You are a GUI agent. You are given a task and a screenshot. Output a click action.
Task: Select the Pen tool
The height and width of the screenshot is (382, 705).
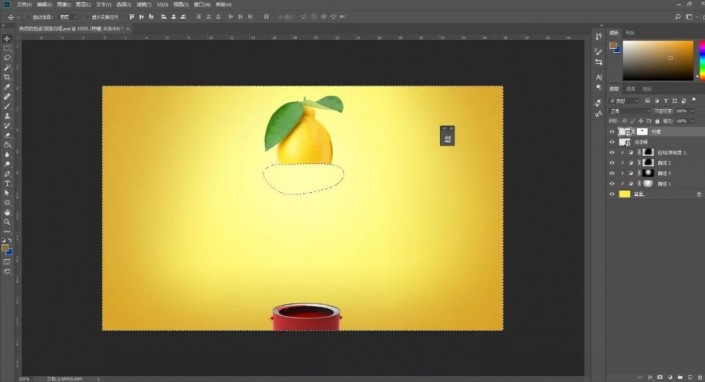click(x=7, y=174)
